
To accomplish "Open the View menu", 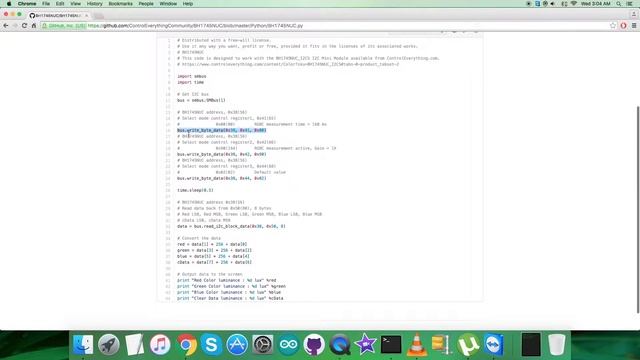I will (76, 4).
